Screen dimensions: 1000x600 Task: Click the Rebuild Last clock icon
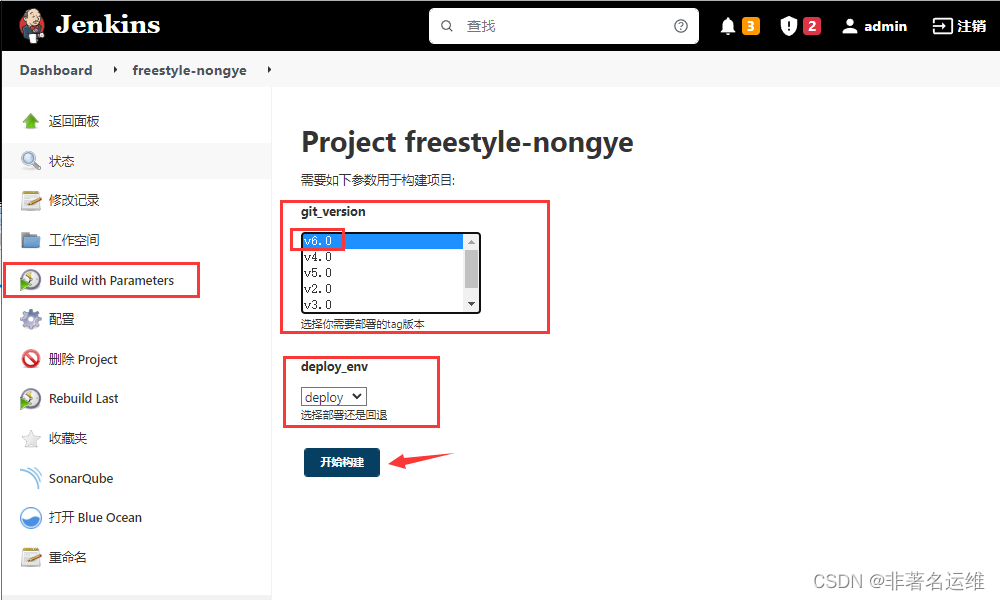30,399
